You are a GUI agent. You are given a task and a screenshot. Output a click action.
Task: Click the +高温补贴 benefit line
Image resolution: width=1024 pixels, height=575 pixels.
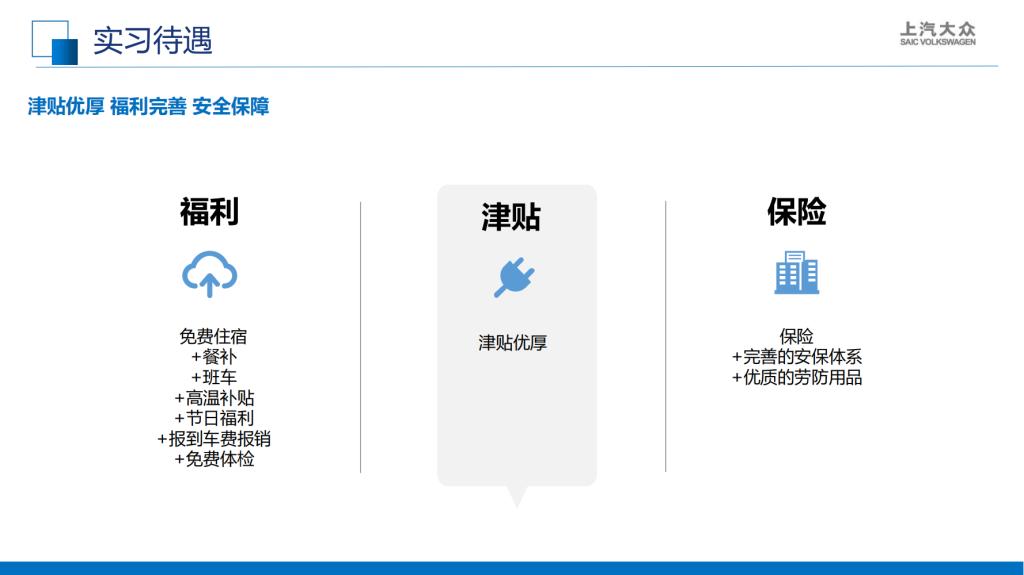213,398
